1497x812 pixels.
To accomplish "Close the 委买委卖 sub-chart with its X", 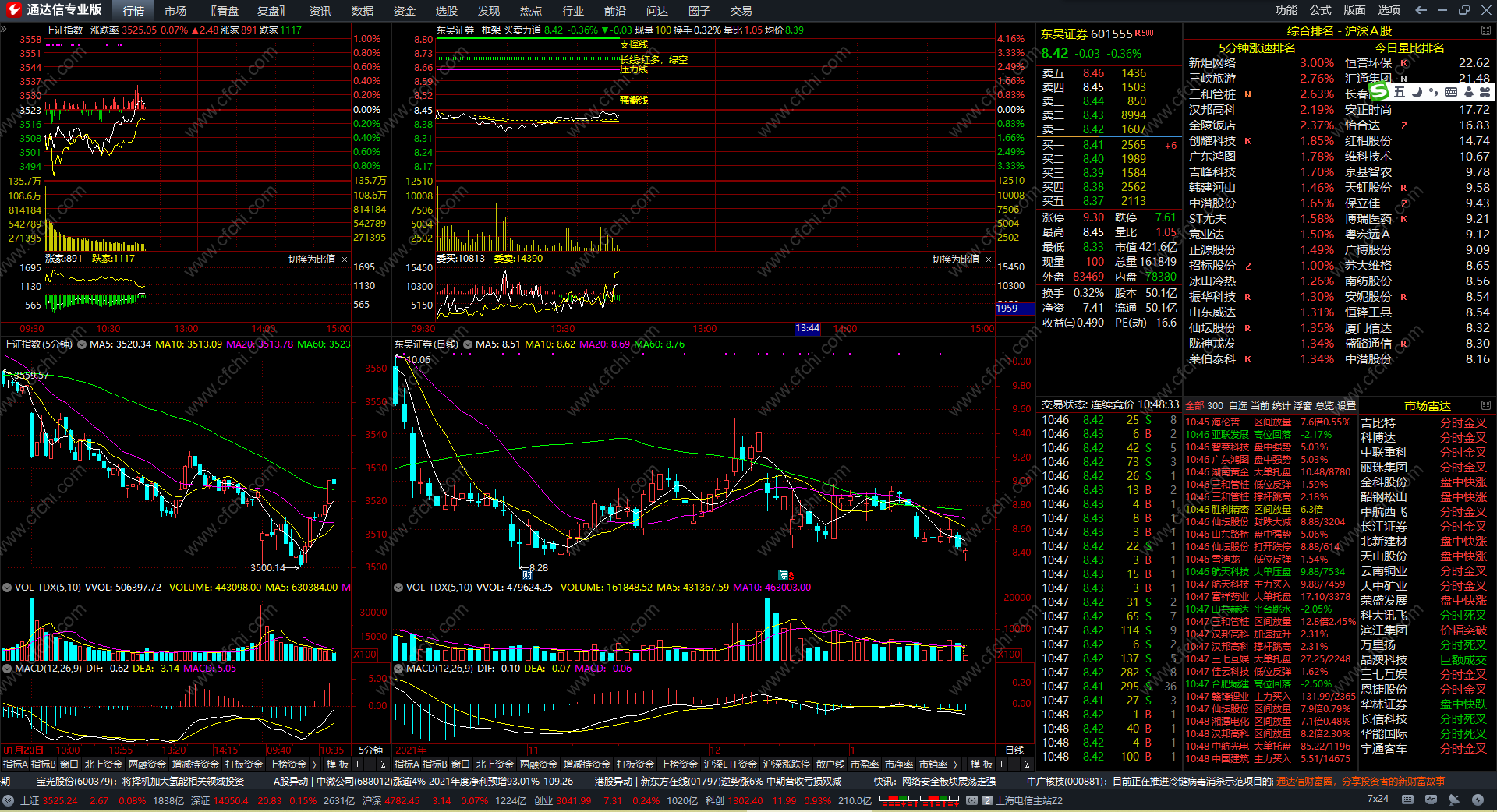I will [x=989, y=259].
